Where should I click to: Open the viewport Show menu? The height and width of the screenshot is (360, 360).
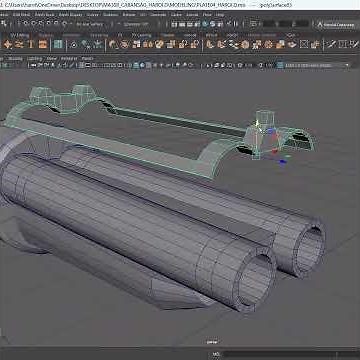coord(52,58)
